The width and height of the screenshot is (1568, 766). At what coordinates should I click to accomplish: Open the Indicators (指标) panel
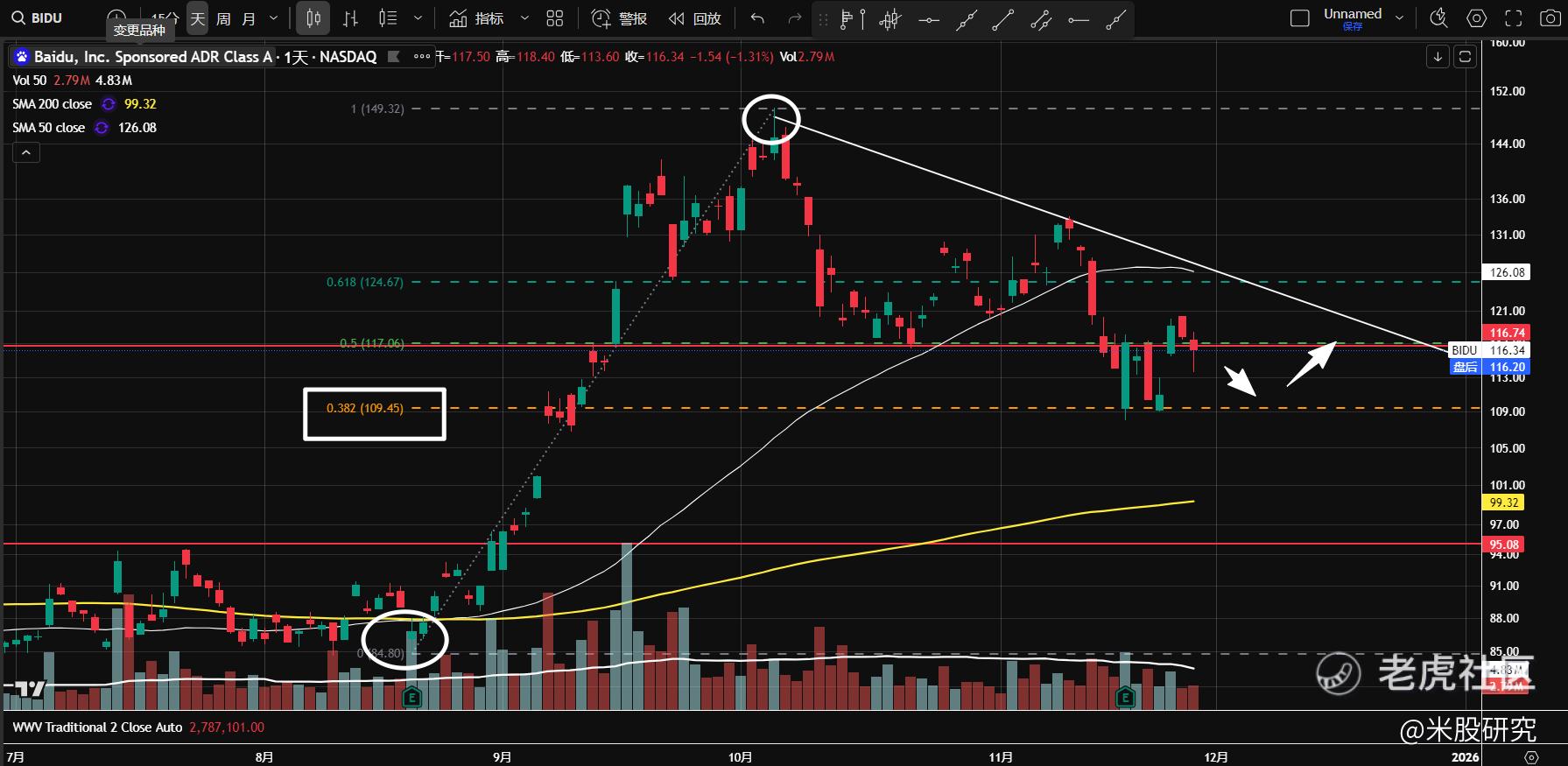476,18
